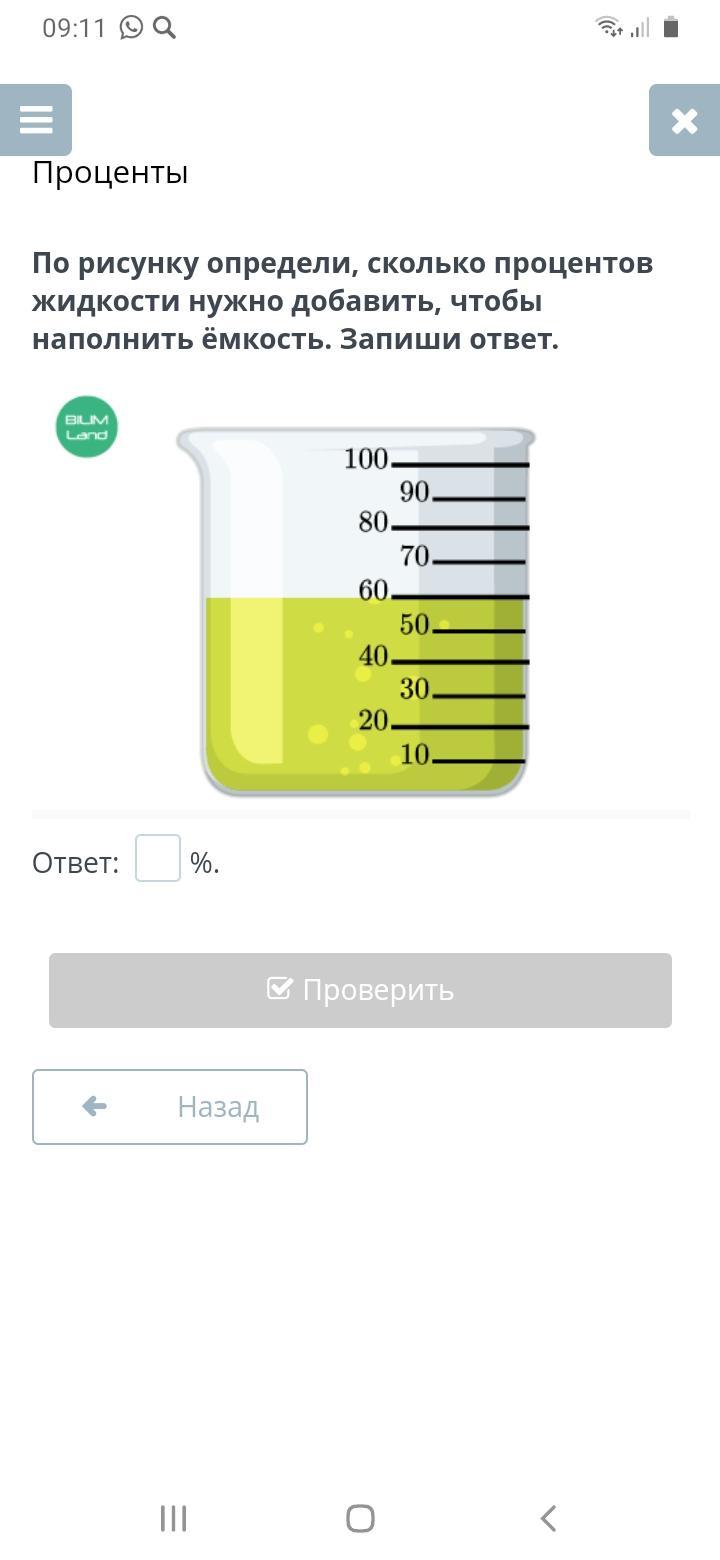The height and width of the screenshot is (1560, 720).
Task: Open Android recent apps
Action: click(x=173, y=1518)
